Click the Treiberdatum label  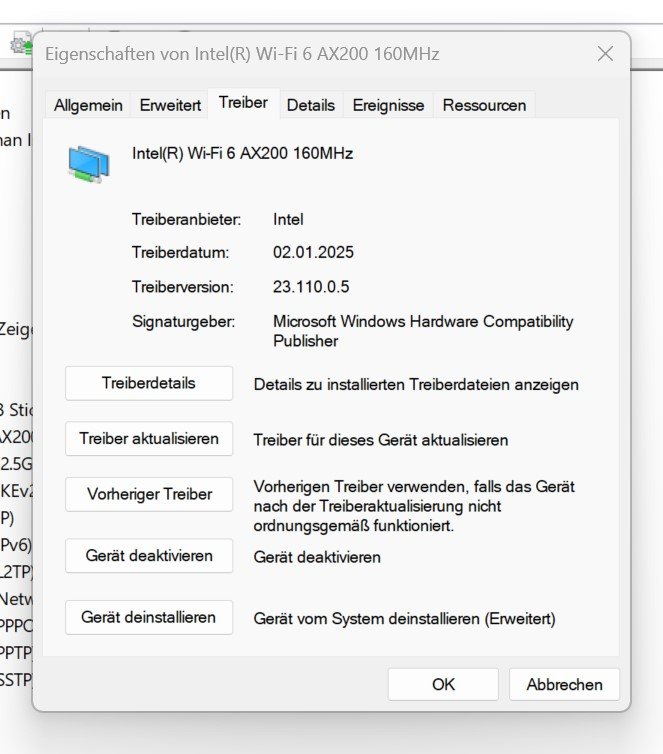click(180, 252)
